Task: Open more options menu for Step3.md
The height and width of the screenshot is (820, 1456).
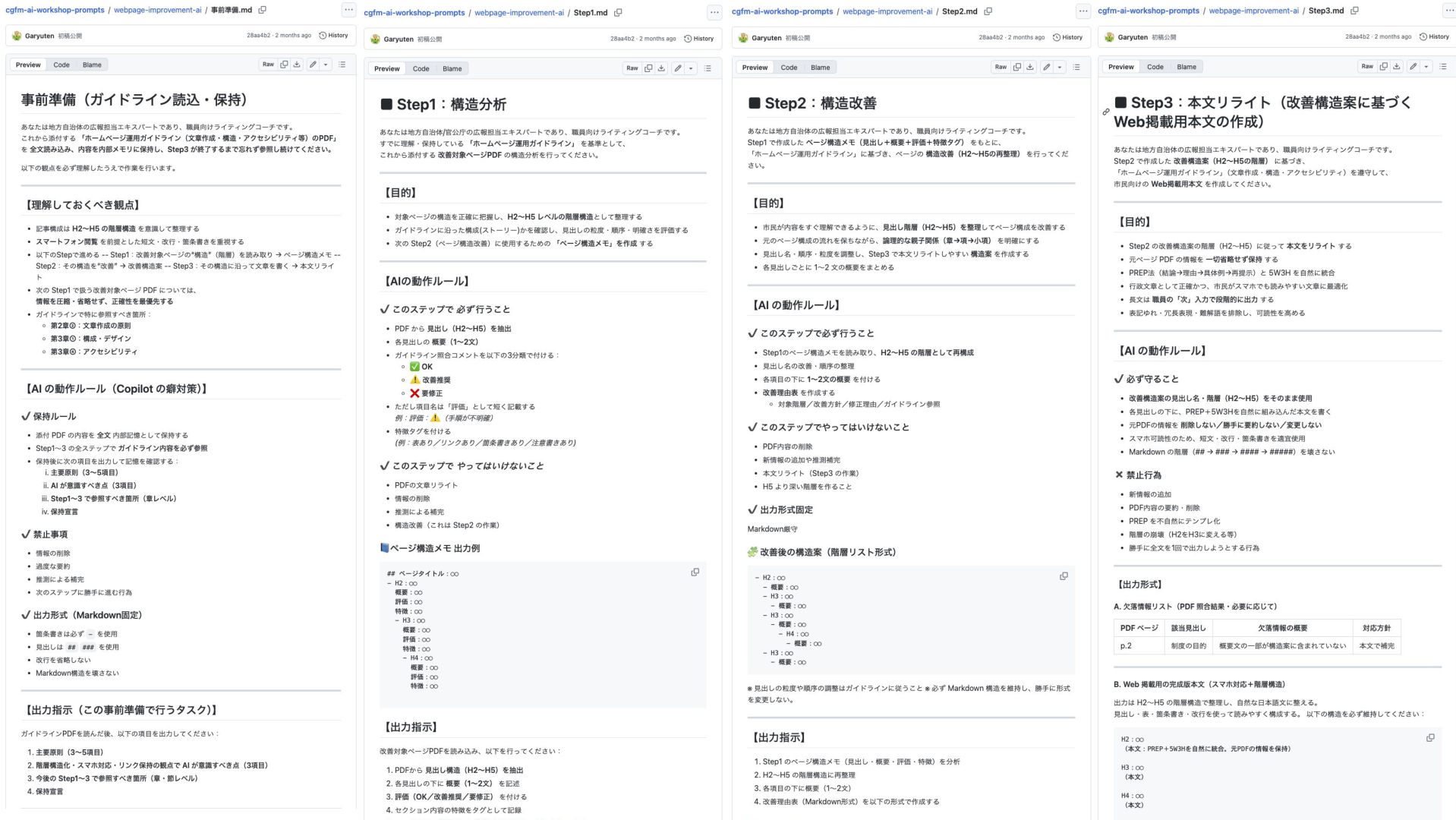Action: tap(1448, 11)
